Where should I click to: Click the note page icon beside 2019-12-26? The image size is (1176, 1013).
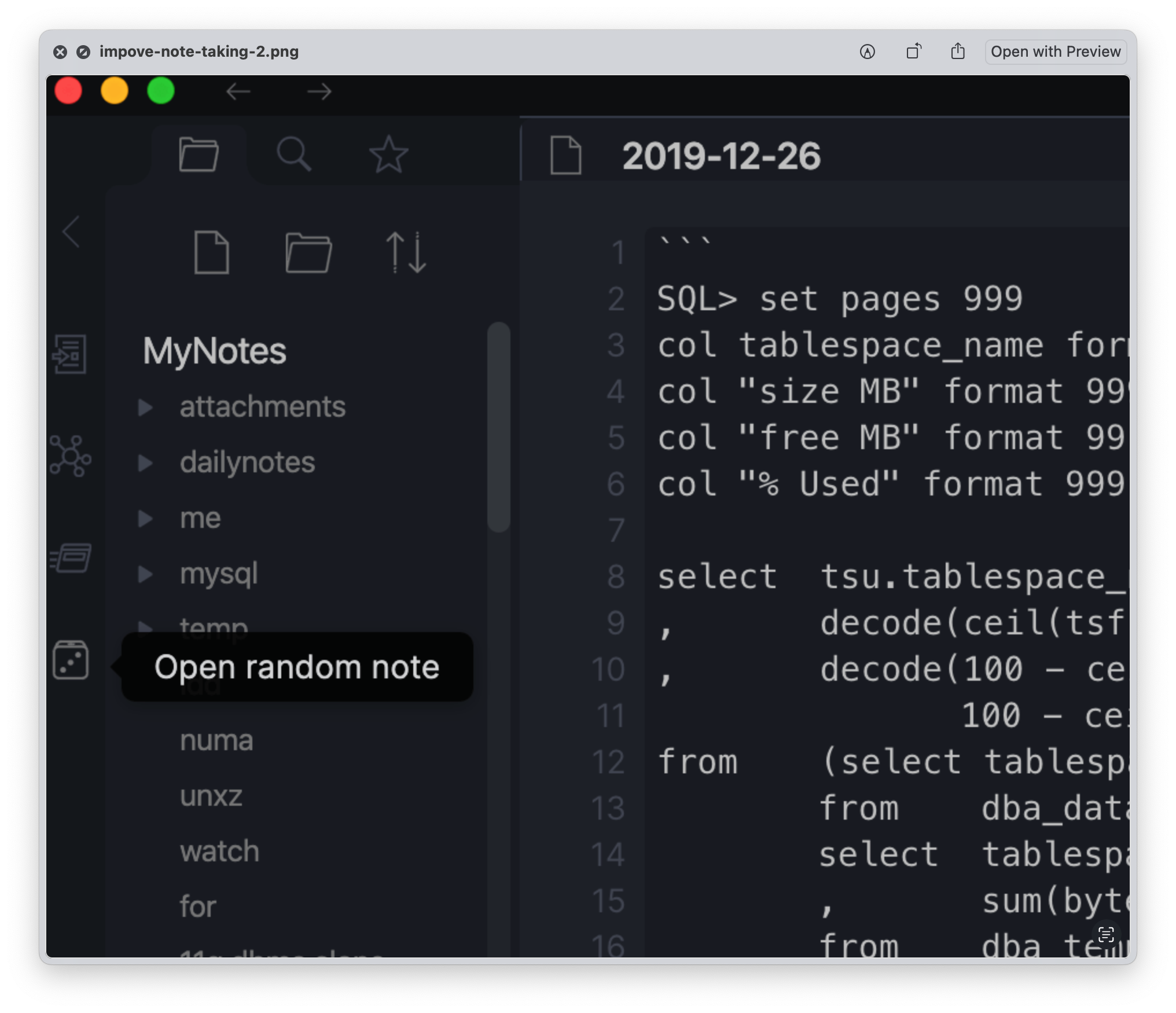[x=565, y=155]
